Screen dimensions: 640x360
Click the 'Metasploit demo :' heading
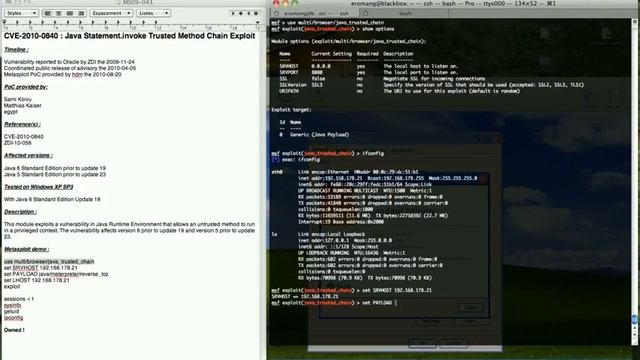click(27, 249)
